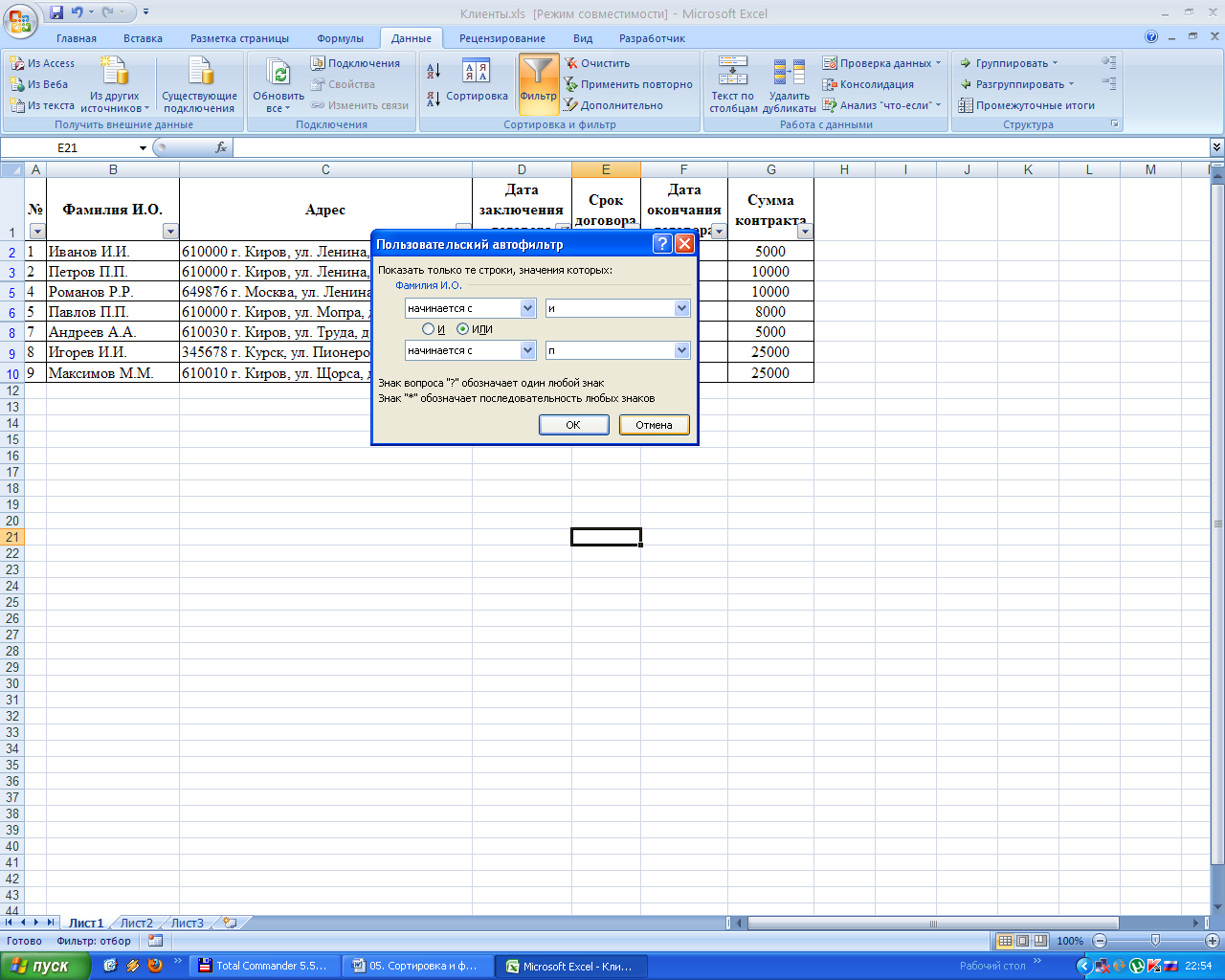This screenshot has height=980, width=1225.
Task: Reapply filter (Применить повторно)
Action: (x=628, y=84)
